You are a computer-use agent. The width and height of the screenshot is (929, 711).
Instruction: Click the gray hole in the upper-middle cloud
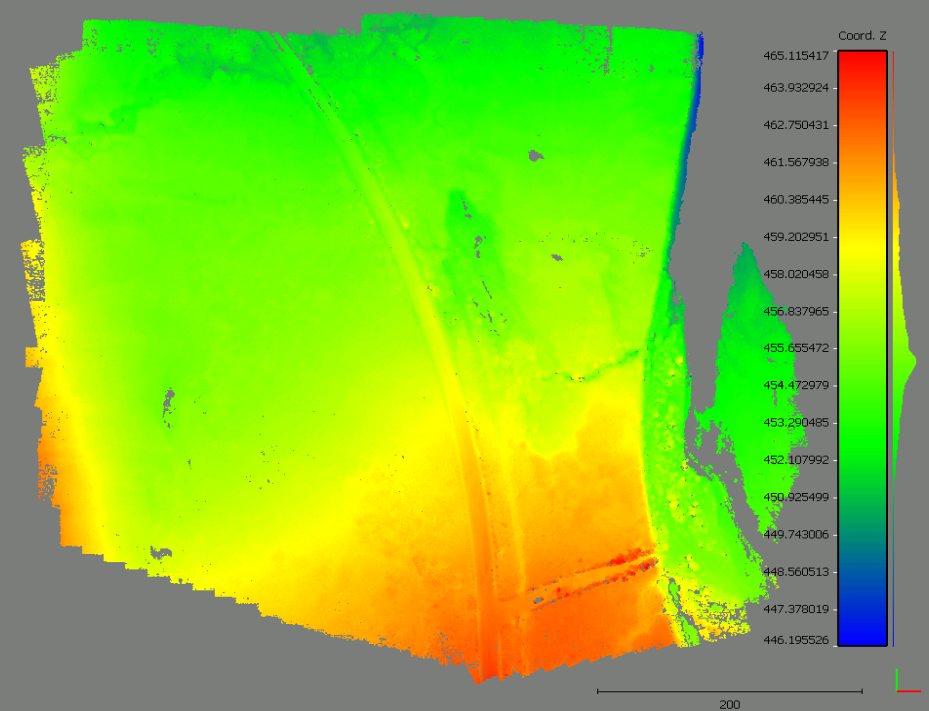point(535,155)
